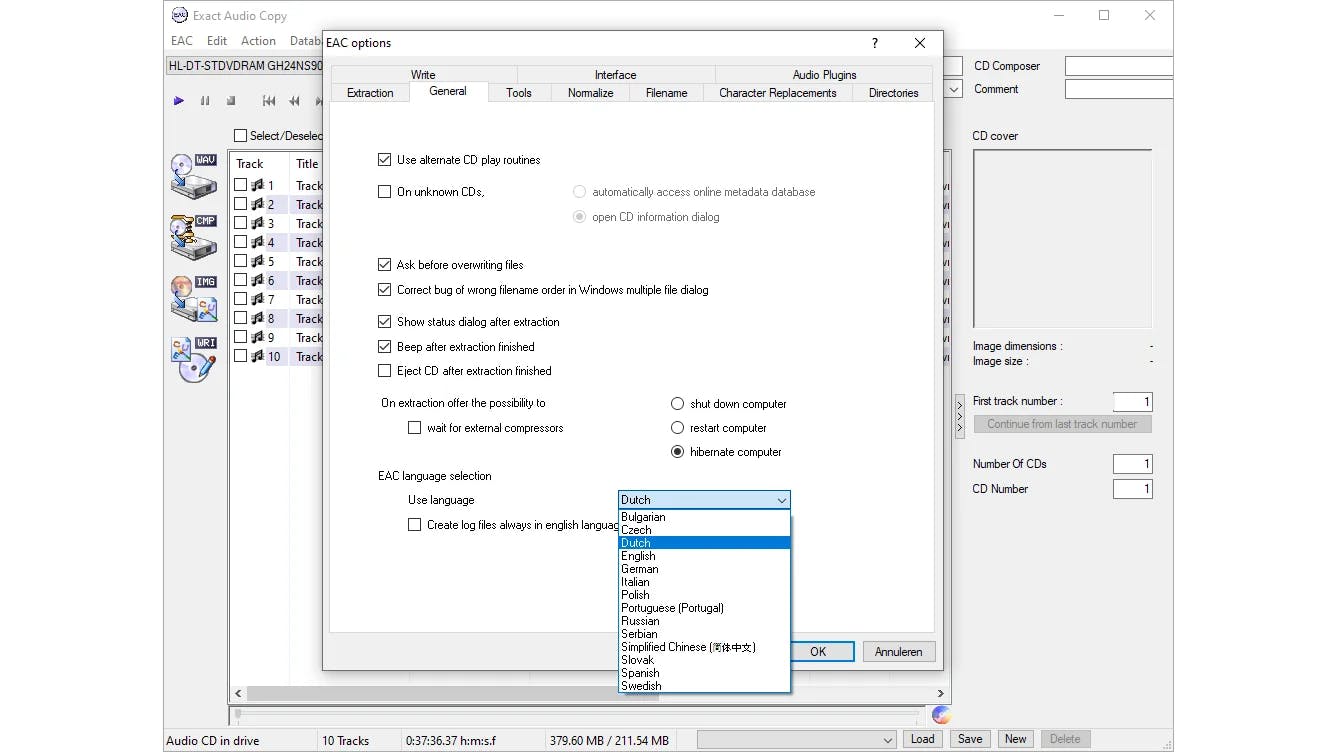Choose Swedish from the language list
Image resolution: width=1337 pixels, height=752 pixels.
click(641, 686)
